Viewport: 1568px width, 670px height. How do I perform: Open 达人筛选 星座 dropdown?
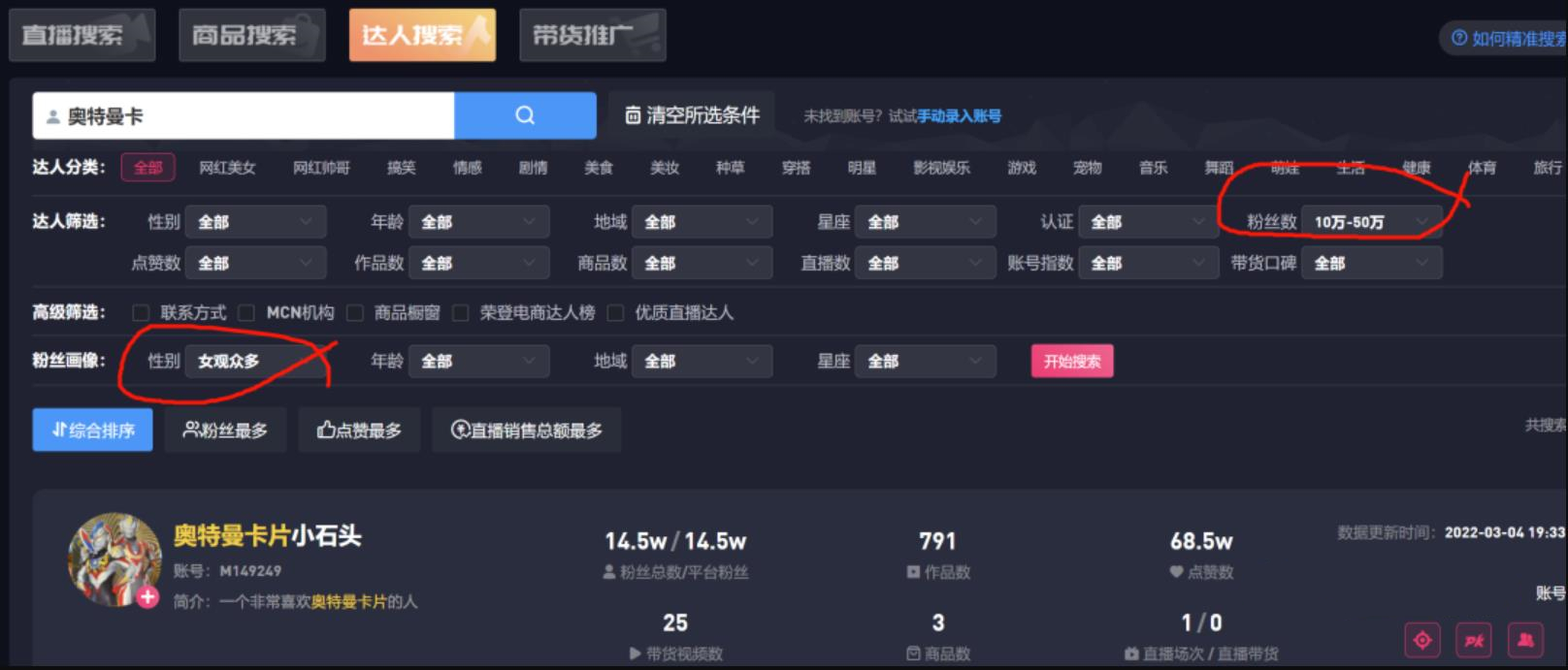coord(925,222)
